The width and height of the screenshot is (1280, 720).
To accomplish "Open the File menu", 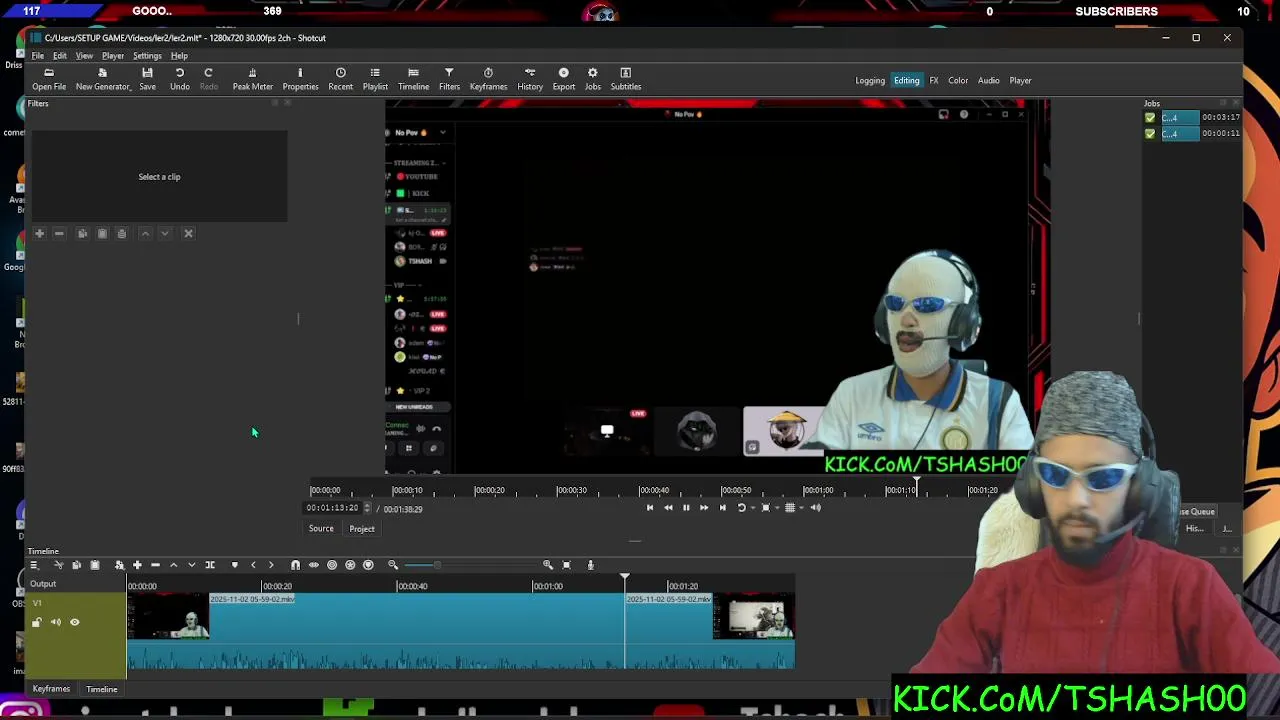I will (38, 56).
